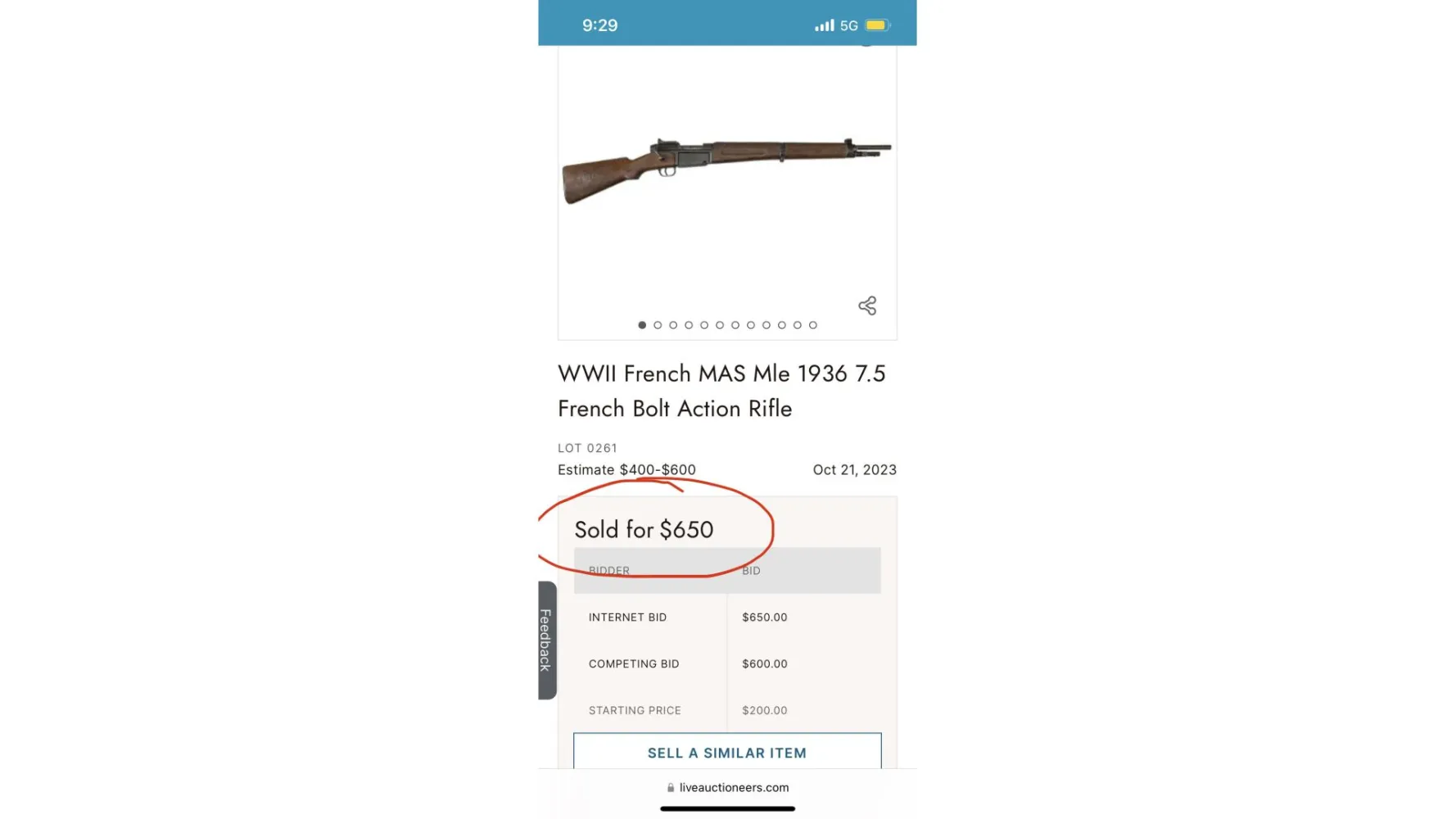Viewport: 1456px width, 819px height.
Task: Tap the battery icon in status bar
Action: pyautogui.click(x=877, y=25)
